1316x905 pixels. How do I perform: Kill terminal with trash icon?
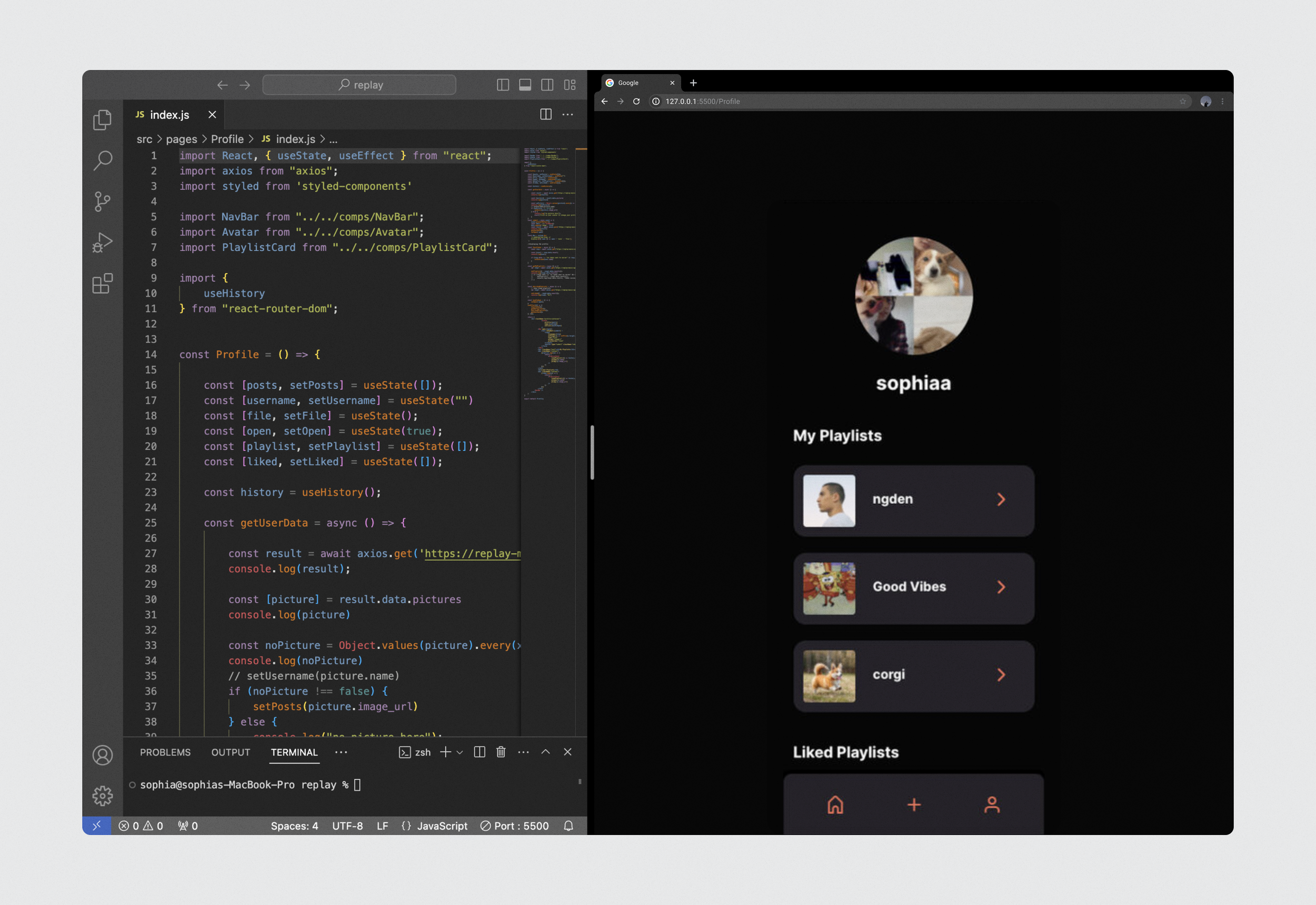pyautogui.click(x=501, y=752)
